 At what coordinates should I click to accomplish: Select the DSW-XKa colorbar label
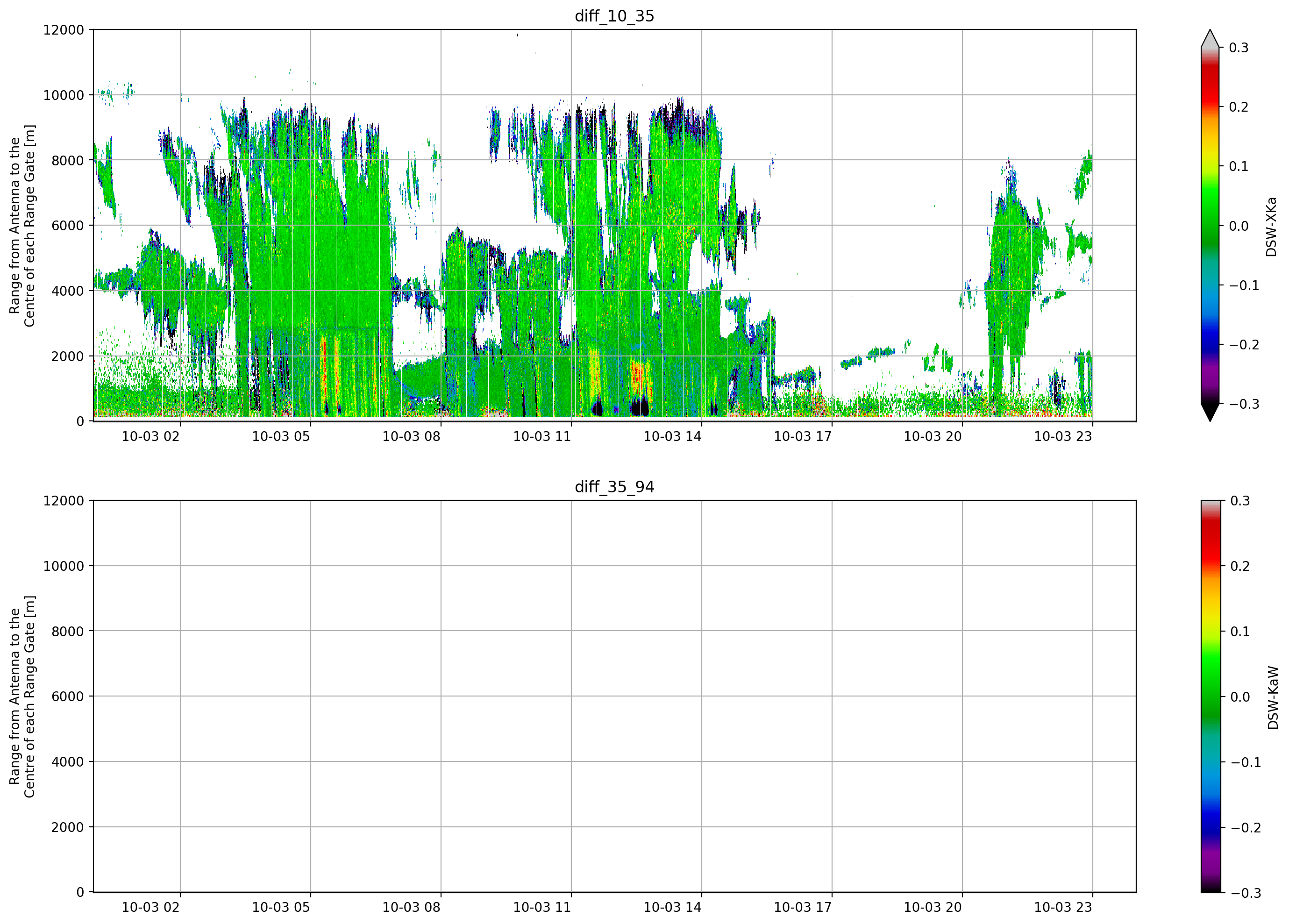click(1271, 227)
